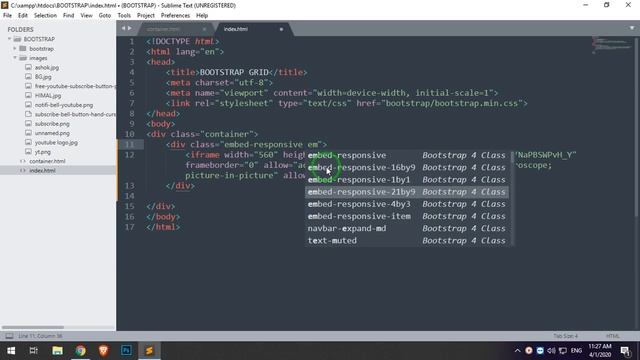
Task: Select index.html in sidebar
Action: click(42, 171)
